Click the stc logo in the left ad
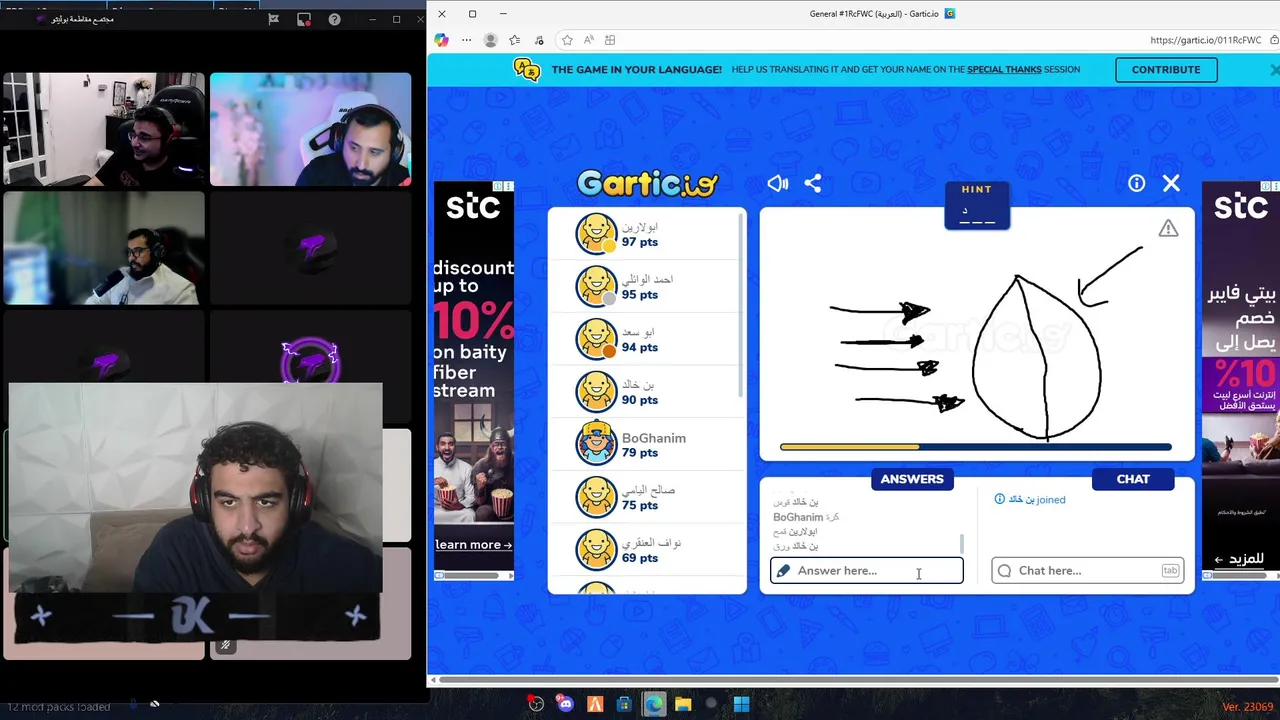This screenshot has width=1280, height=720. click(x=473, y=208)
